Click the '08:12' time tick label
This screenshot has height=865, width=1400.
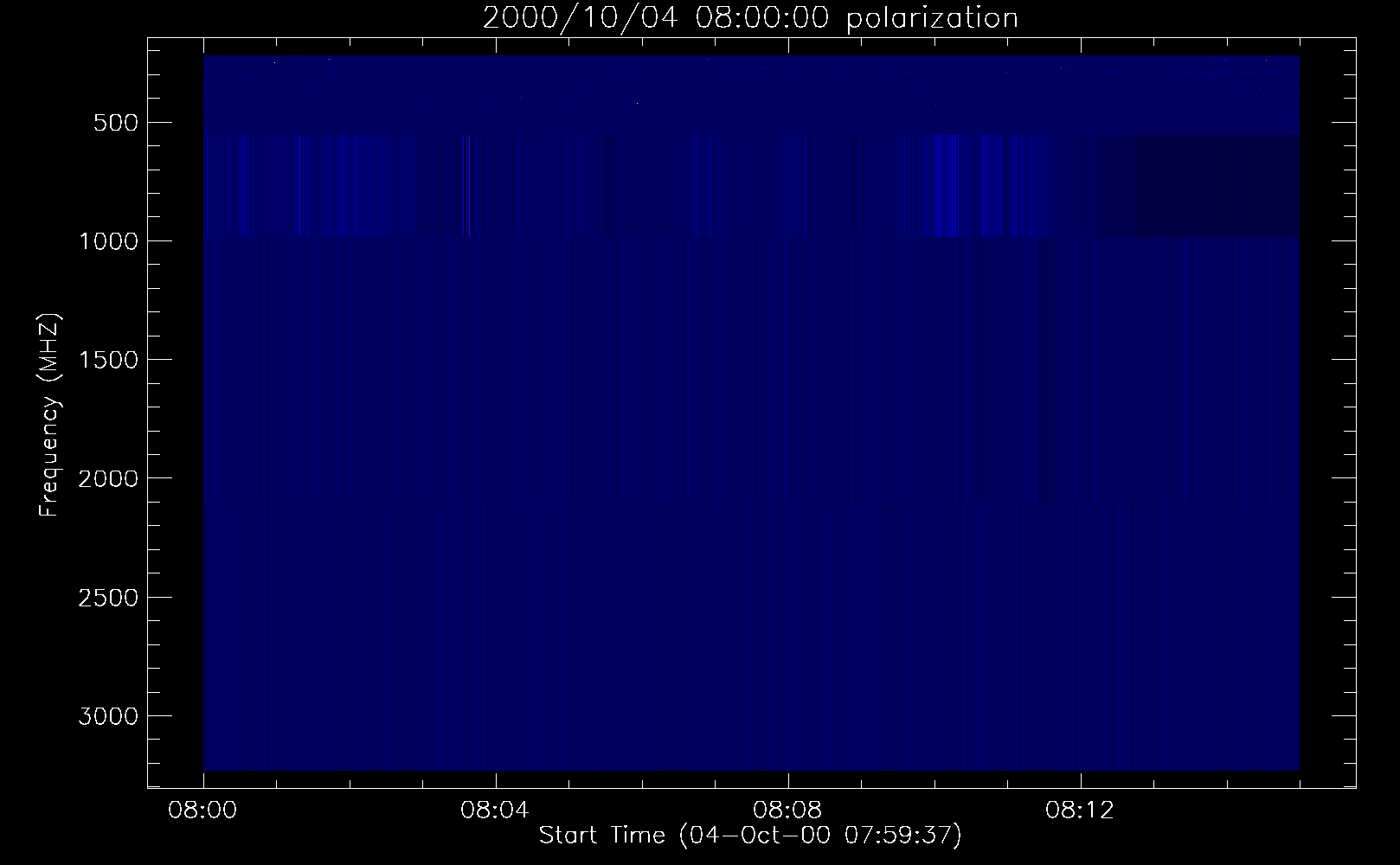tap(1081, 811)
